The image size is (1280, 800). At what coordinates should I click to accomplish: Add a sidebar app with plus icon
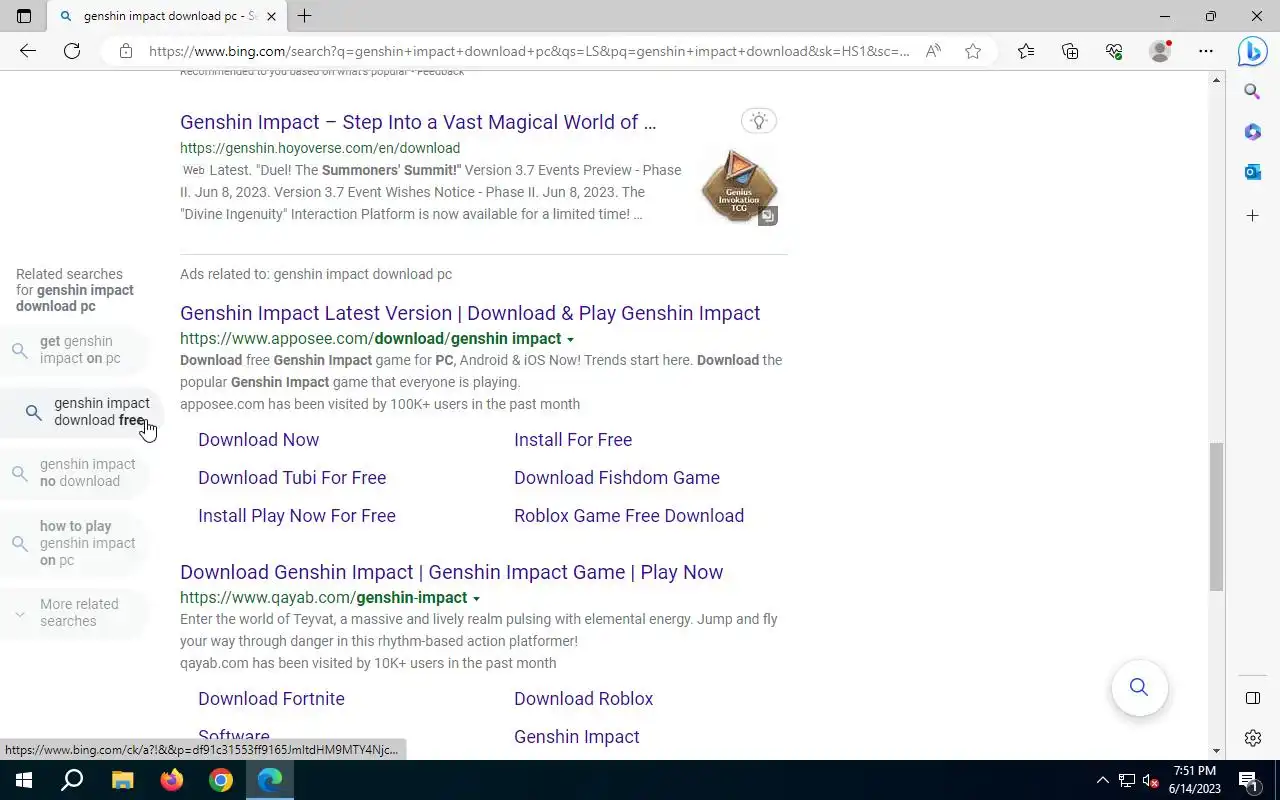pos(1252,216)
